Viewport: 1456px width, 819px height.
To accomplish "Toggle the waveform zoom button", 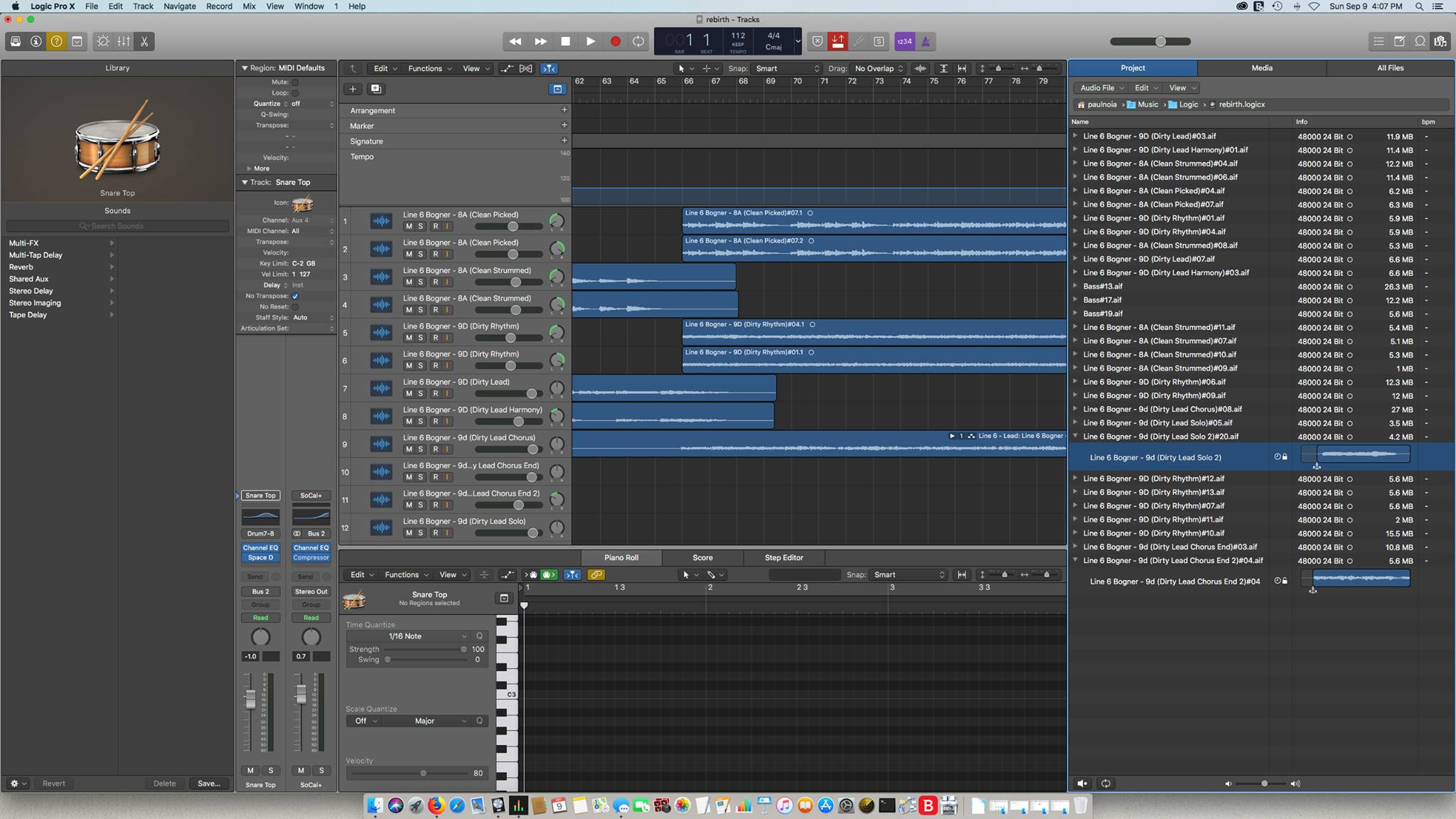I will click(x=921, y=68).
